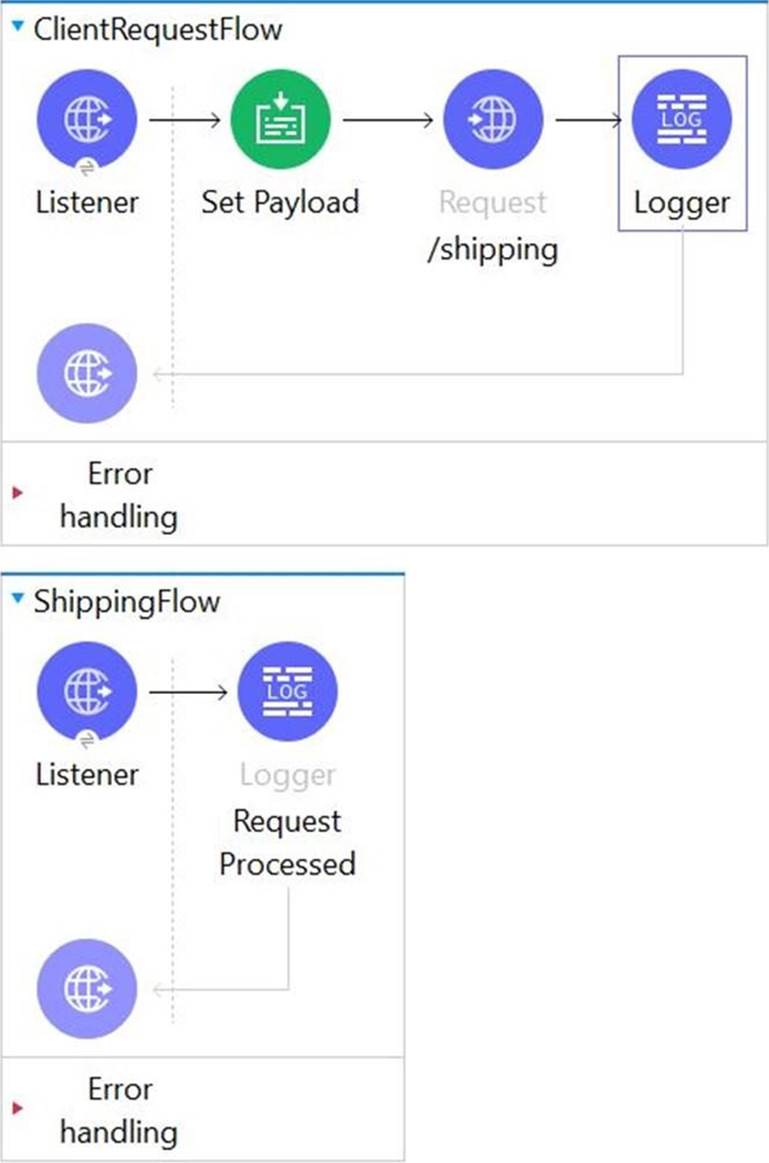Select the Set Payload component
This screenshot has width=769, height=1163.
coord(281,120)
